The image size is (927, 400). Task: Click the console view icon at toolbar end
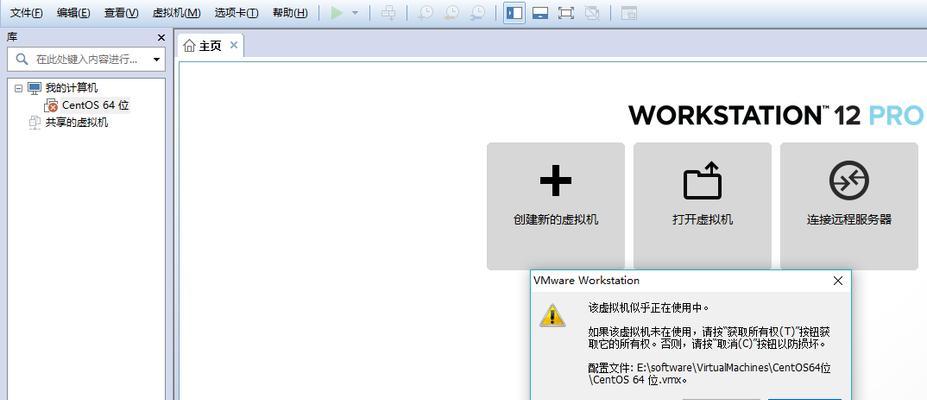click(x=628, y=13)
